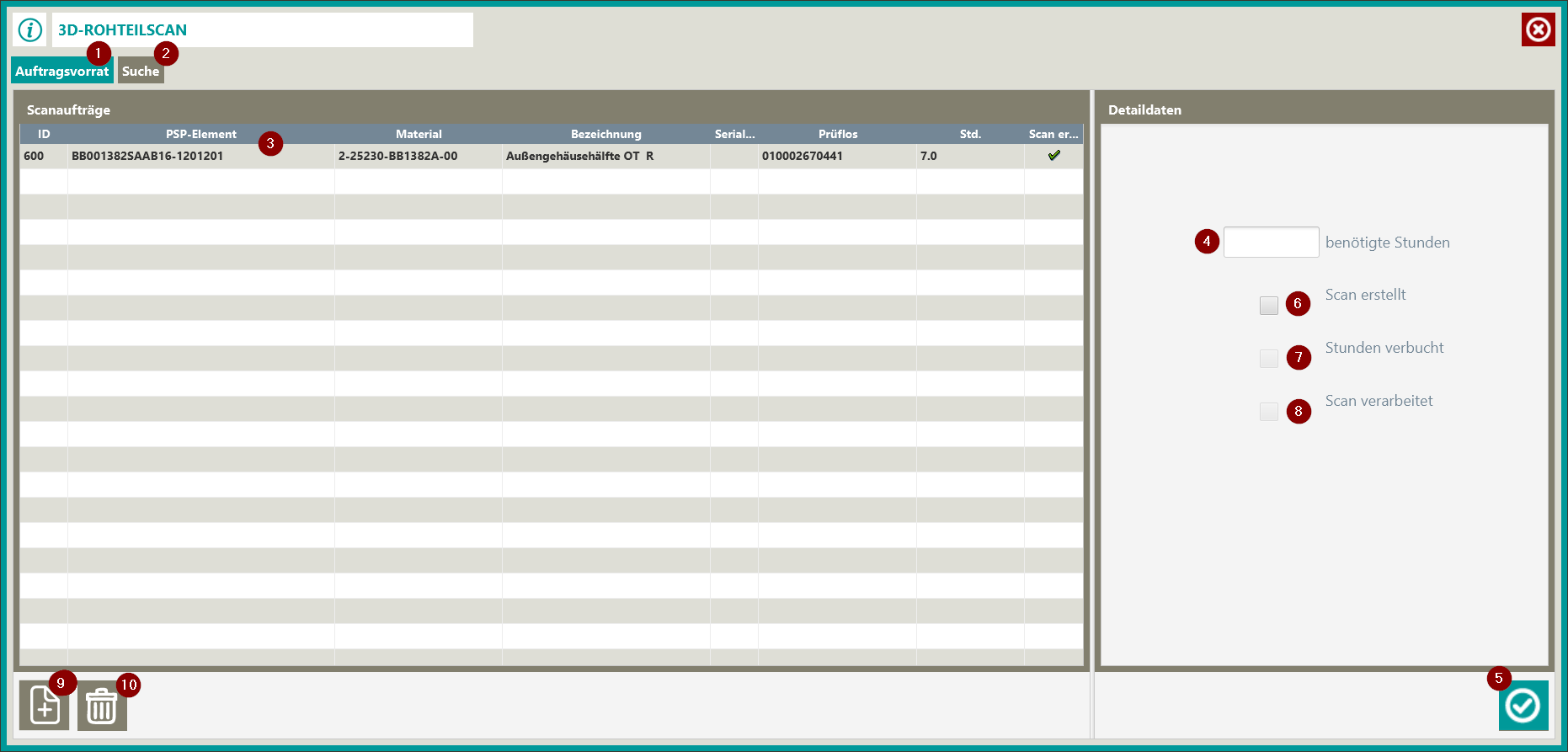This screenshot has width=1568, height=752.
Task: Switch to the Auftragsvorrat tab
Action: coord(61,72)
